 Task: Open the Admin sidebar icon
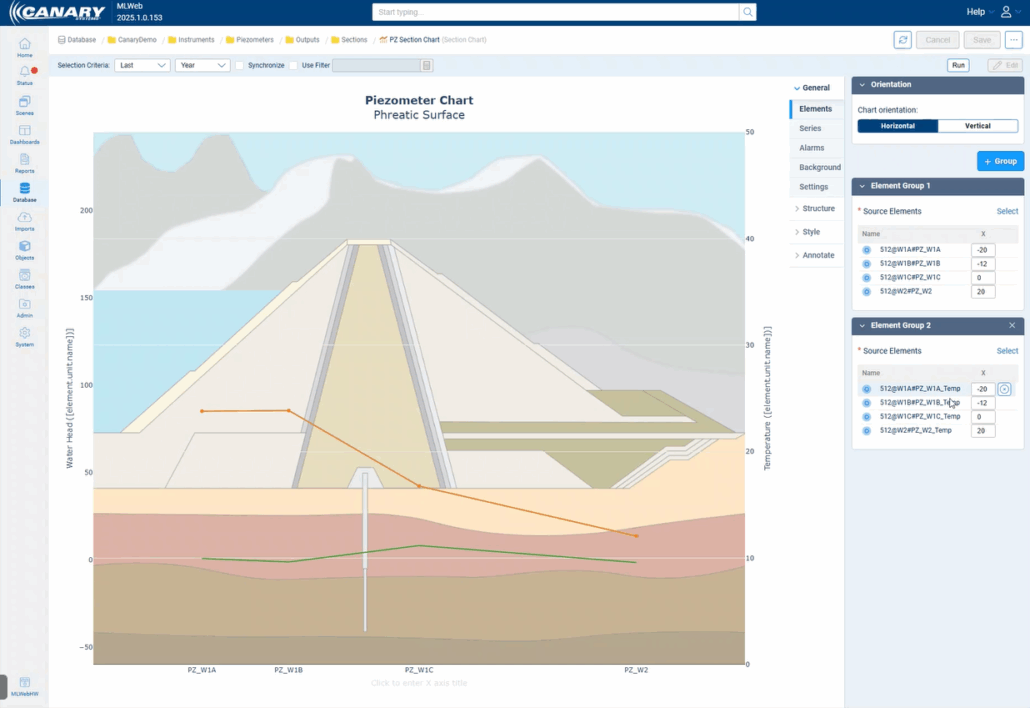24,308
